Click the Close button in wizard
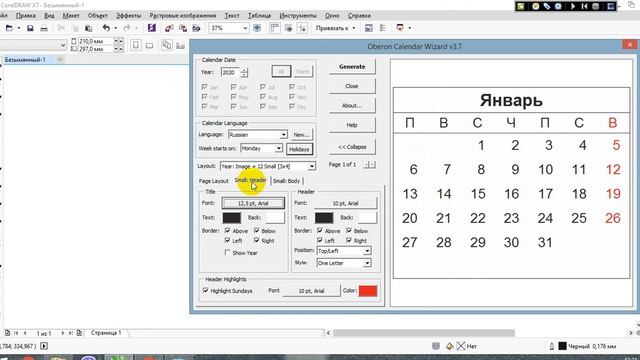The height and width of the screenshot is (360, 640). click(x=352, y=86)
